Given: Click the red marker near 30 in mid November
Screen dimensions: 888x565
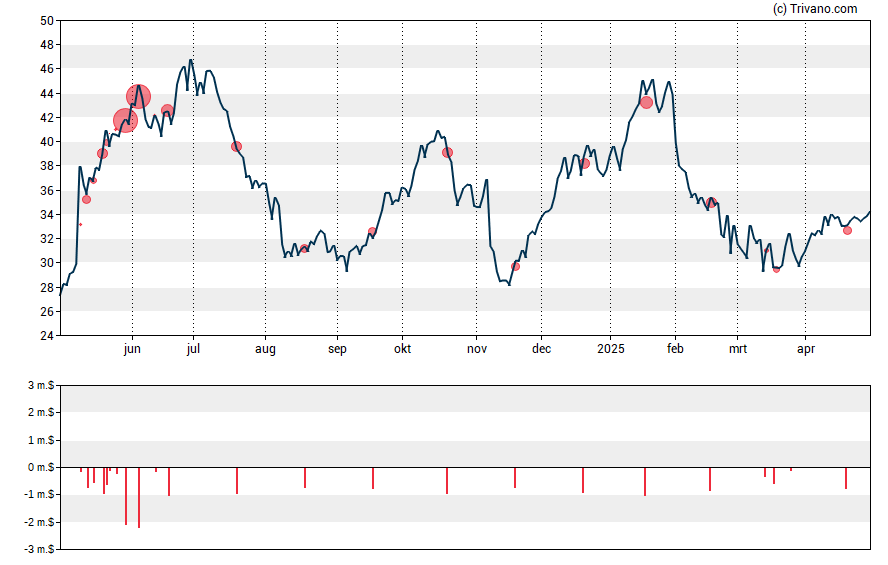Looking at the screenshot, I should tap(515, 266).
